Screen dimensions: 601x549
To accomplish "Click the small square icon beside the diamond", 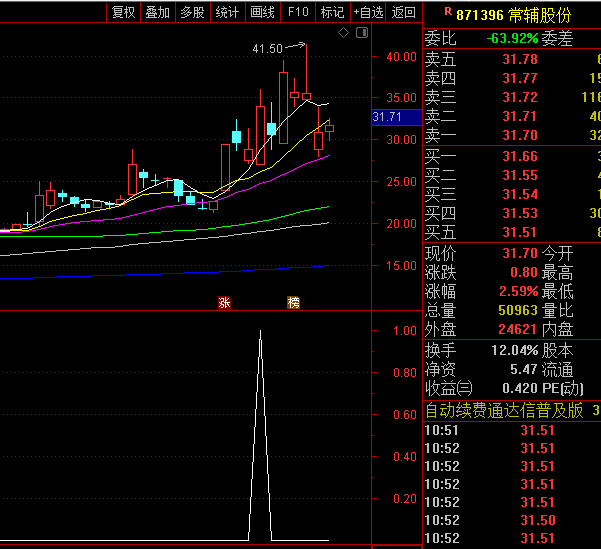I will coord(359,33).
